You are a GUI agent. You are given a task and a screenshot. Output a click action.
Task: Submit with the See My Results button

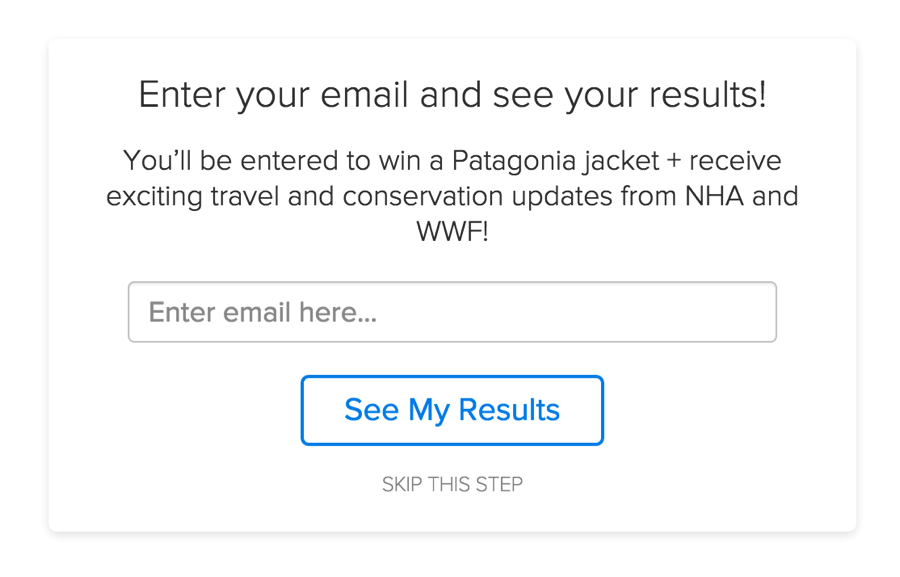(452, 410)
